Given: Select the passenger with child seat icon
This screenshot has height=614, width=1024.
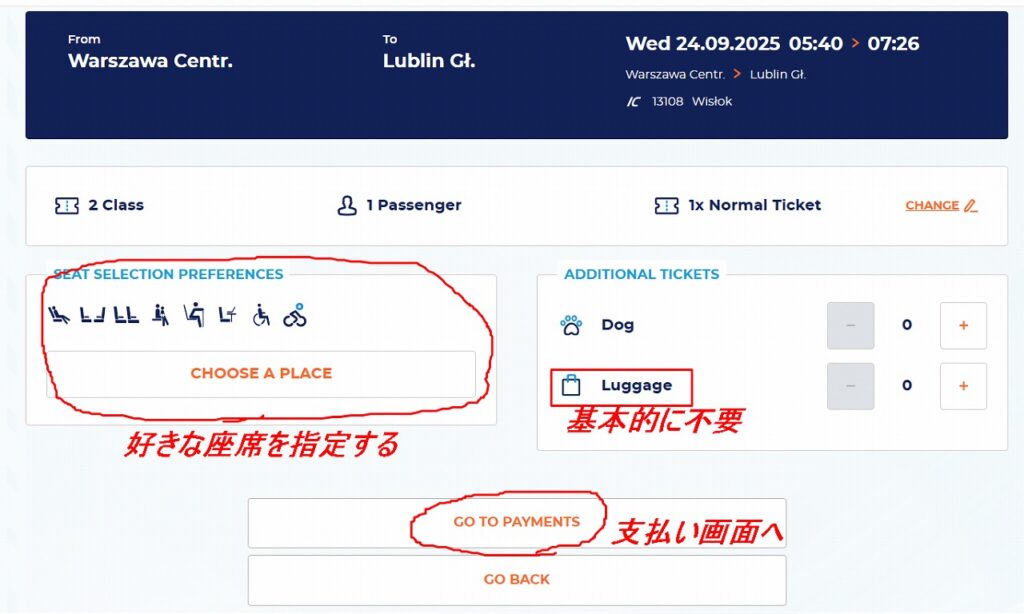Looking at the screenshot, I should point(160,316).
